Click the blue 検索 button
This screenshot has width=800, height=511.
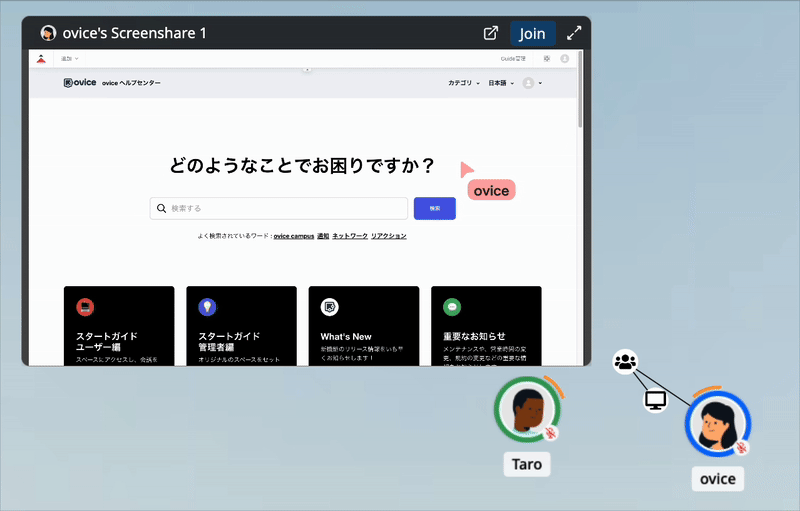(x=435, y=209)
